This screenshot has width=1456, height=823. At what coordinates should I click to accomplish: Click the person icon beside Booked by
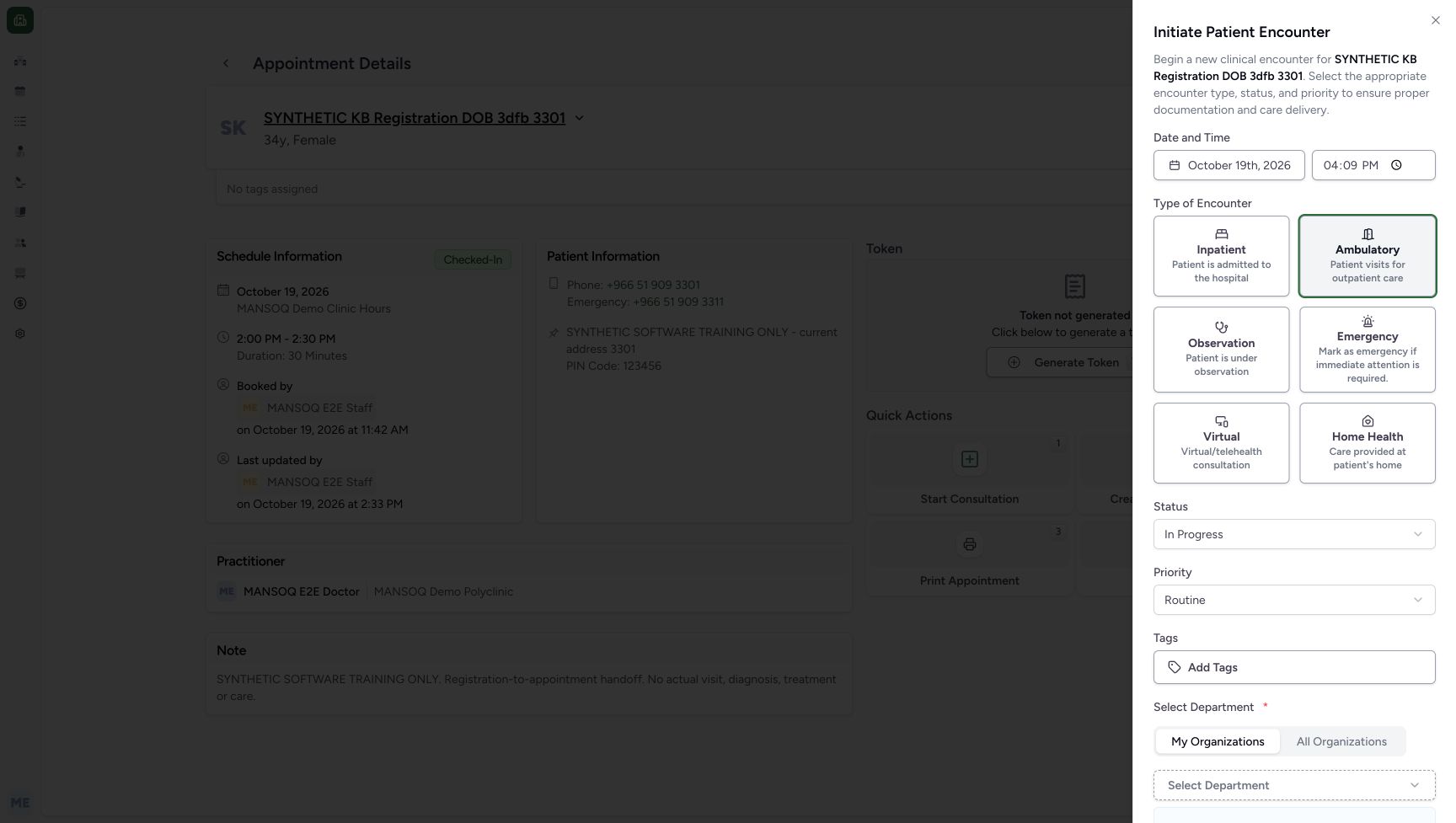223,384
